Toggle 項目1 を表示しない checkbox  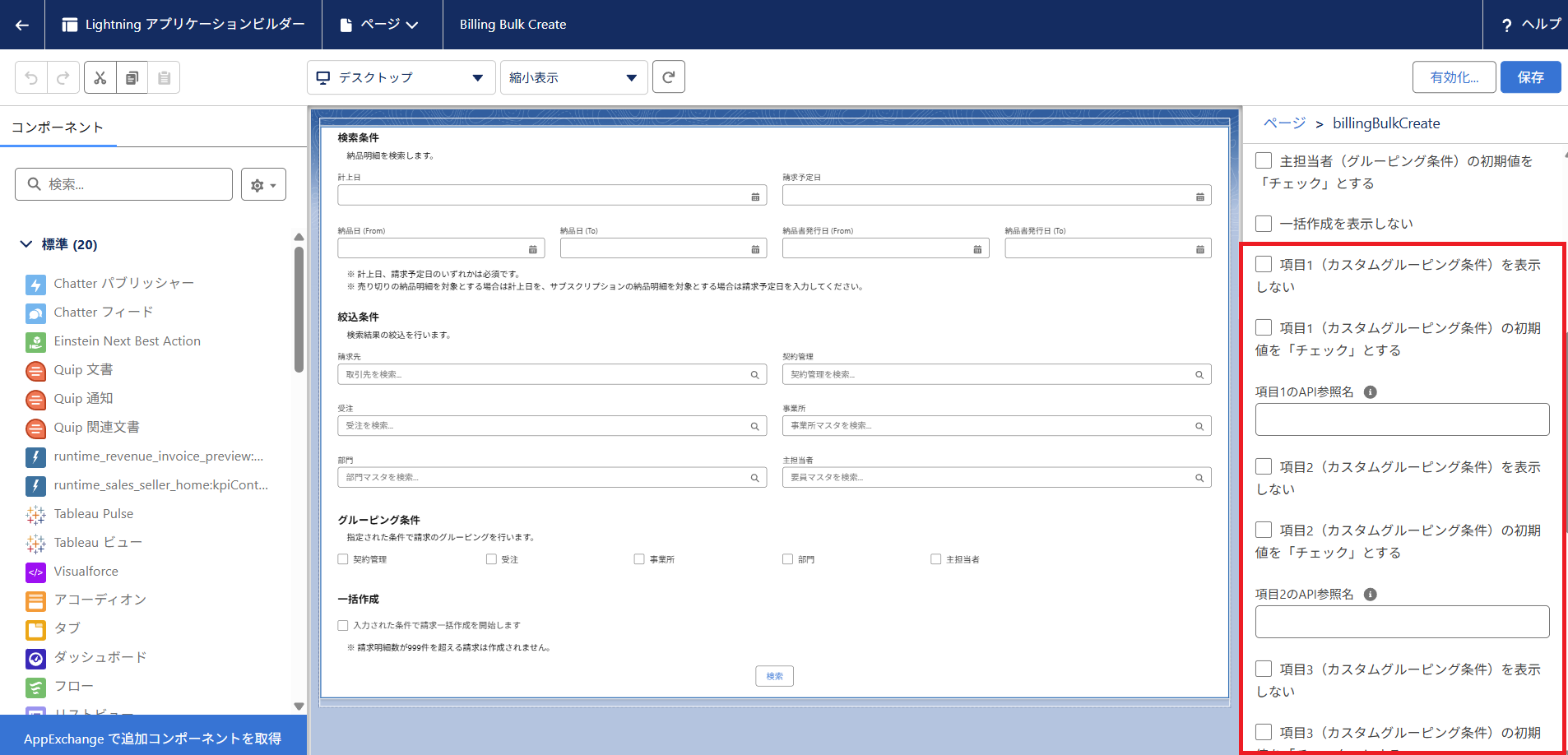pos(1264,264)
